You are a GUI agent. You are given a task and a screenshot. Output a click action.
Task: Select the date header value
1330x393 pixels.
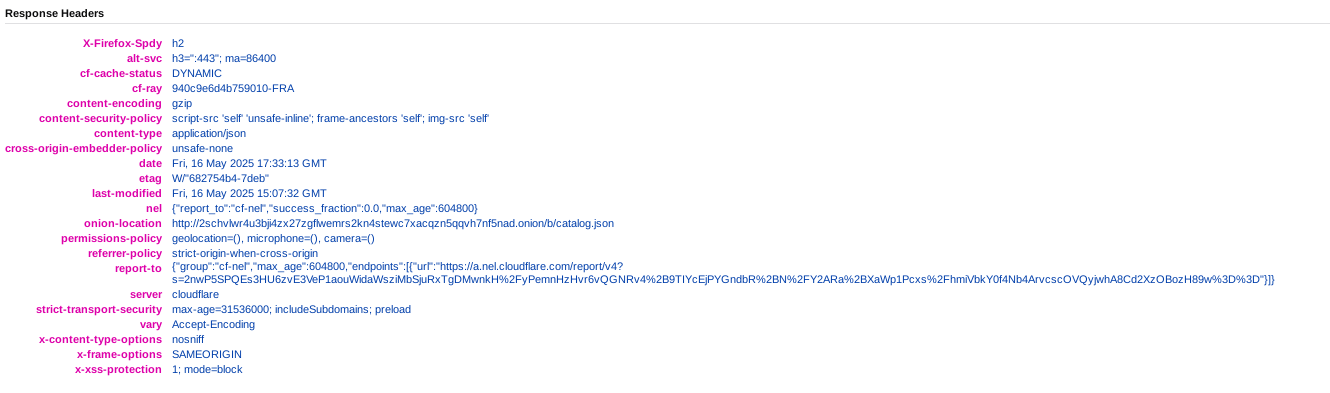click(x=249, y=163)
